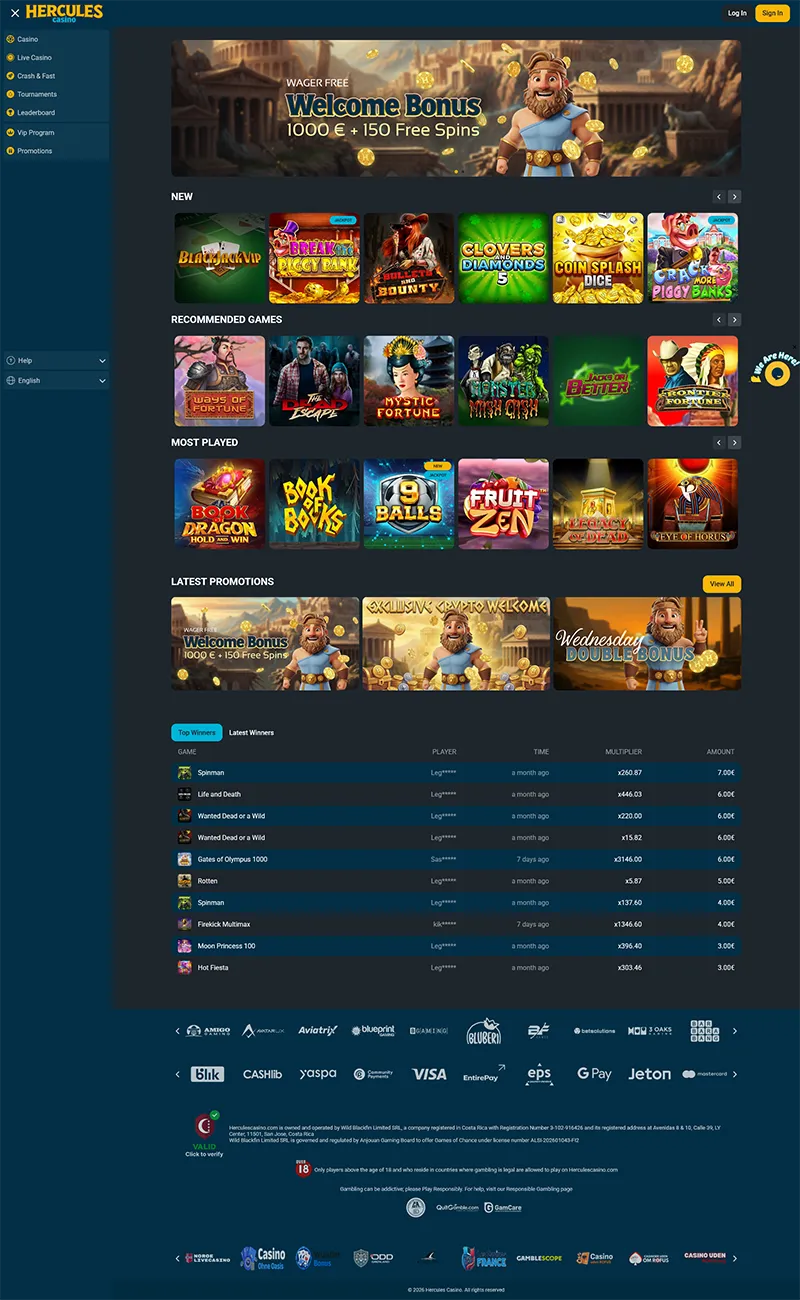Screen dimensions: 800x1300
Task: Open the QuitGamble.com link
Action: (457, 1208)
